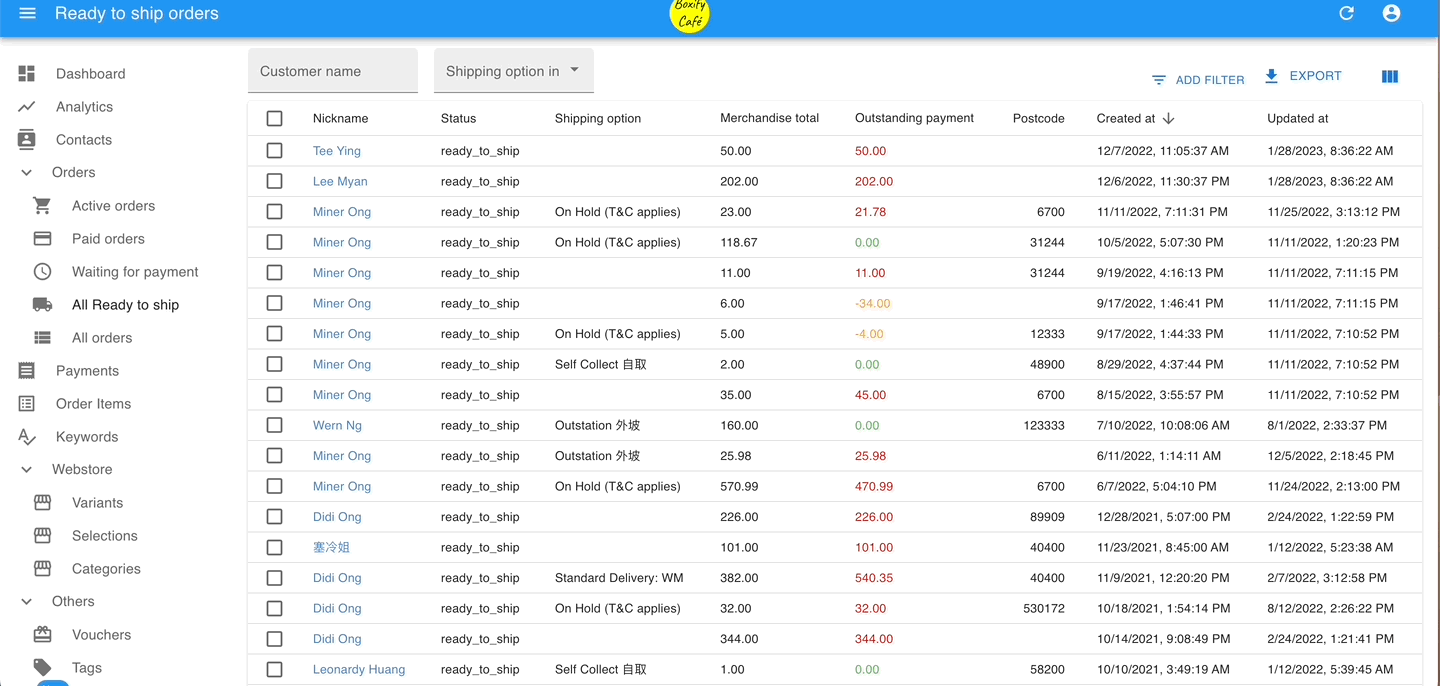Click the Waiting for payment clock icon
Image resolution: width=1440 pixels, height=686 pixels.
pyautogui.click(x=42, y=272)
